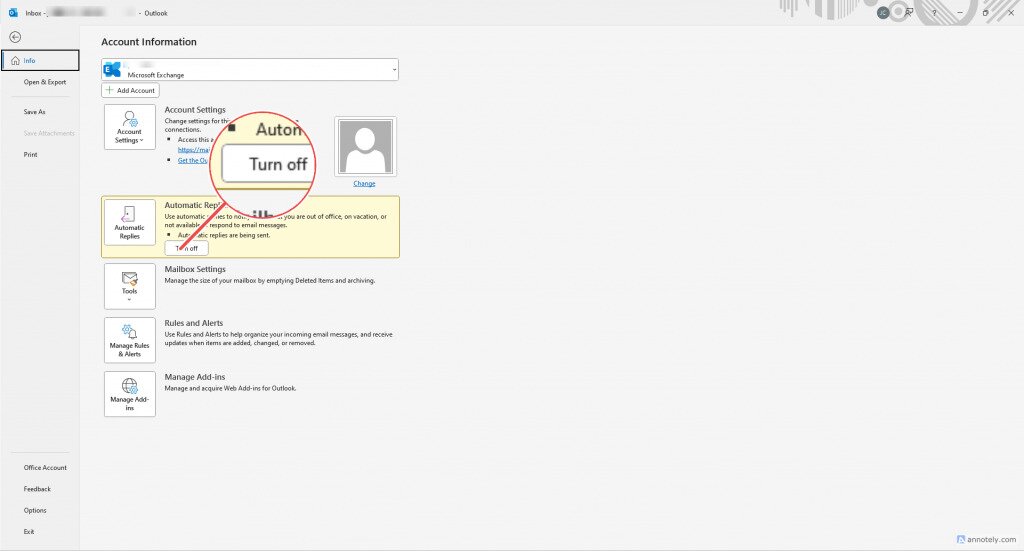The height and width of the screenshot is (551, 1024).
Task: Click the Change photo link
Action: 364,183
